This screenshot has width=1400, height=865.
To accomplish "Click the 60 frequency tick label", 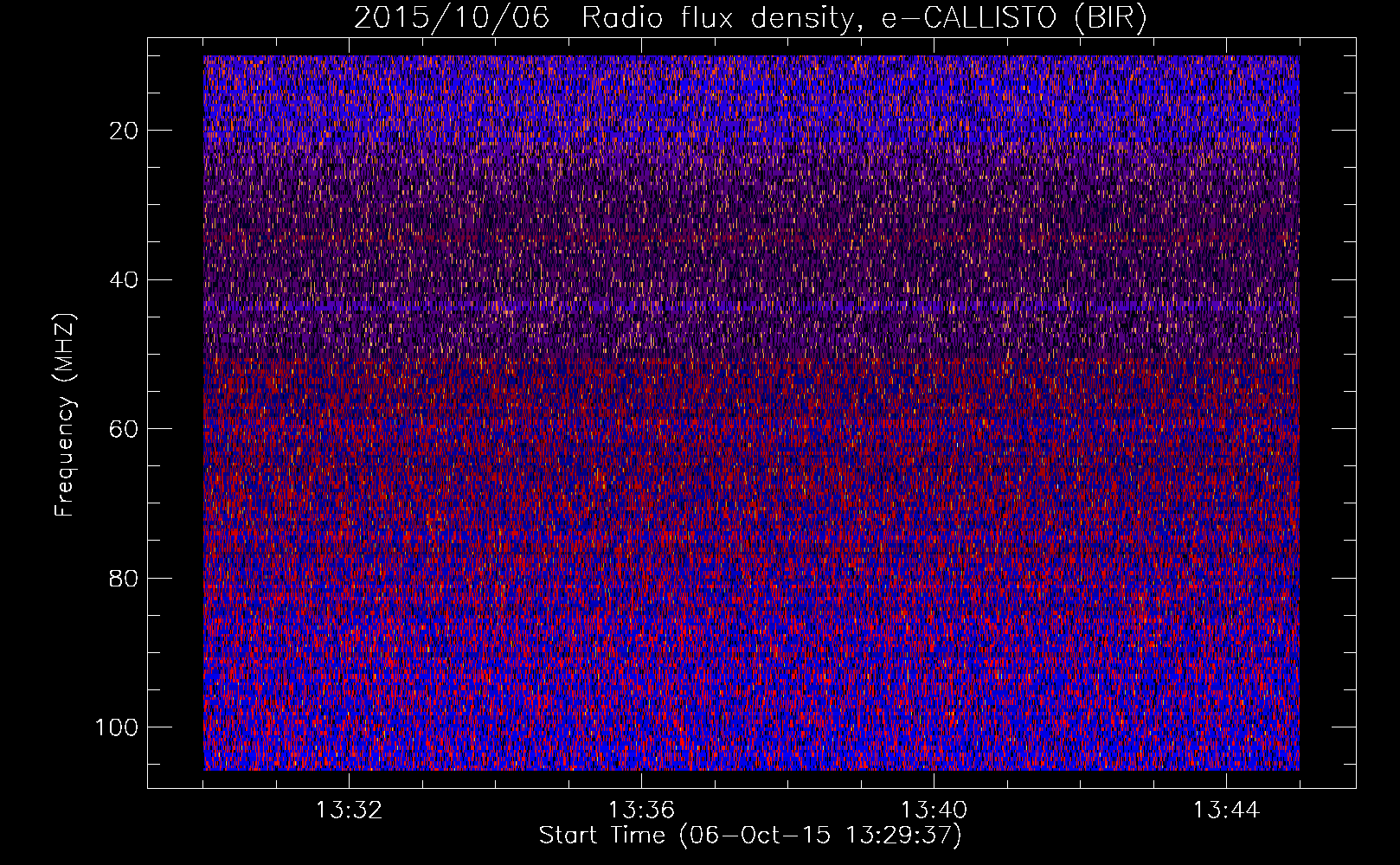I will pos(125,429).
